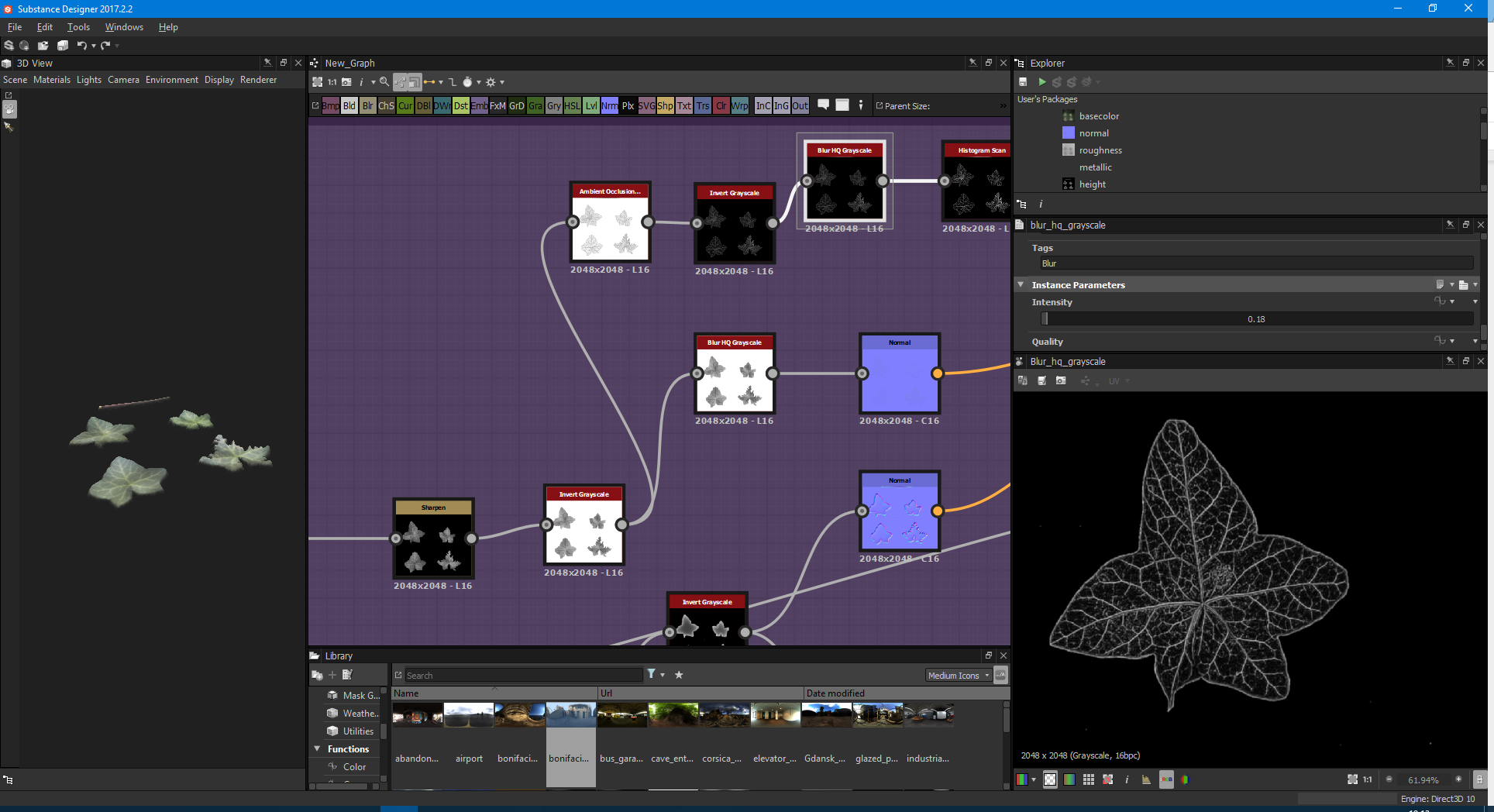
Task: Sort library by Date modified column
Action: click(x=835, y=693)
